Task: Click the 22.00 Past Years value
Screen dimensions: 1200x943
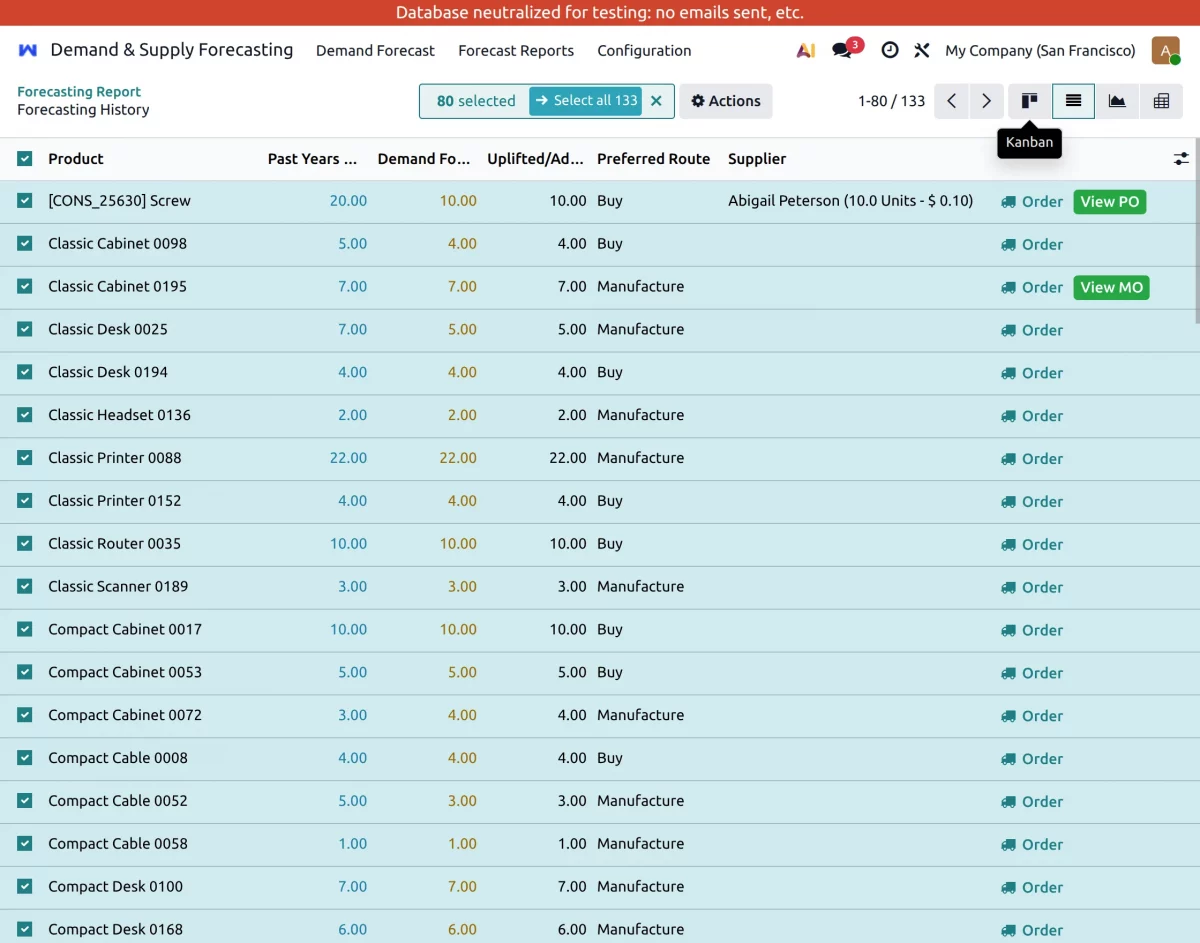Action: (348, 458)
